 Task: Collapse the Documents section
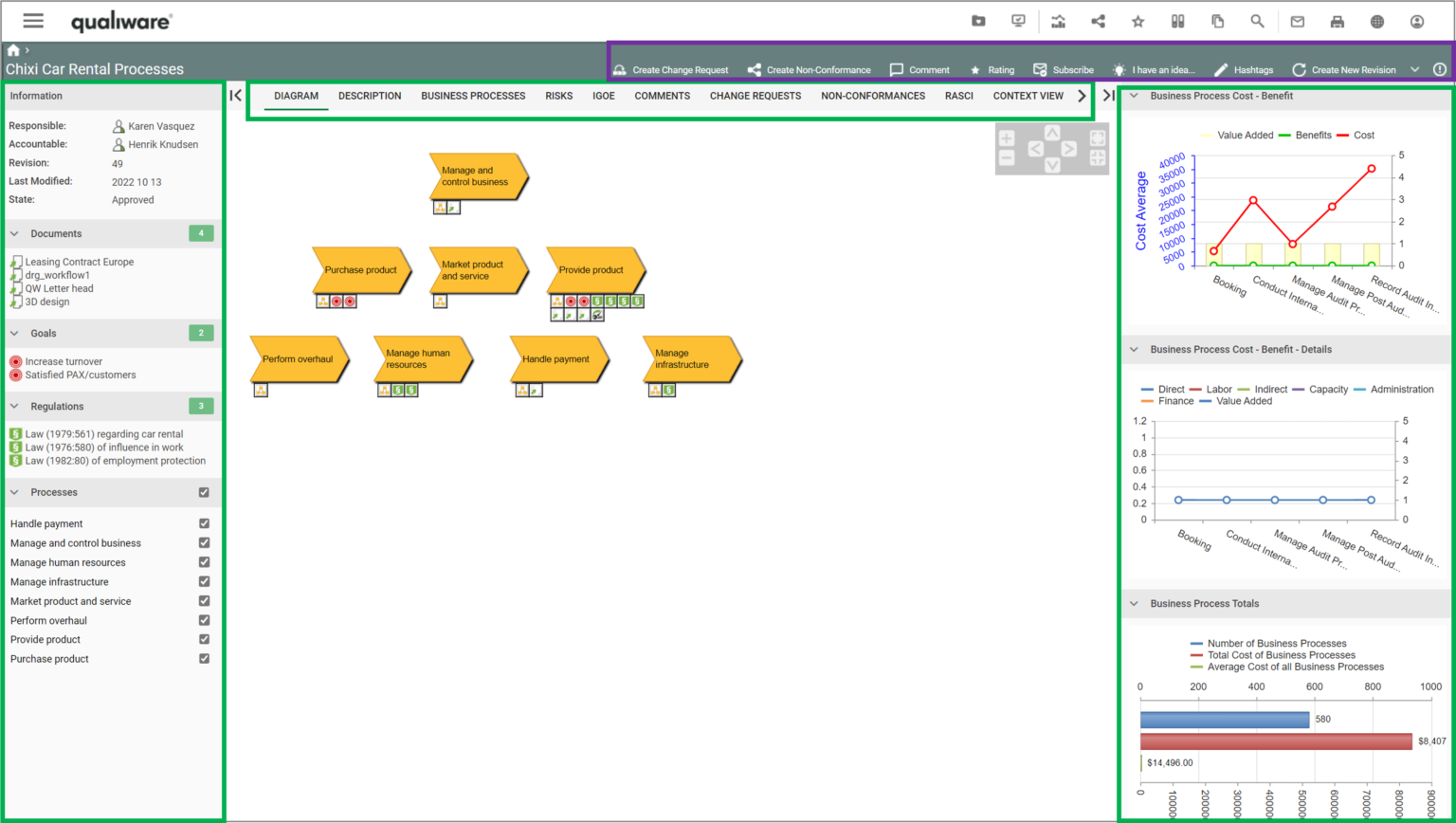click(13, 233)
